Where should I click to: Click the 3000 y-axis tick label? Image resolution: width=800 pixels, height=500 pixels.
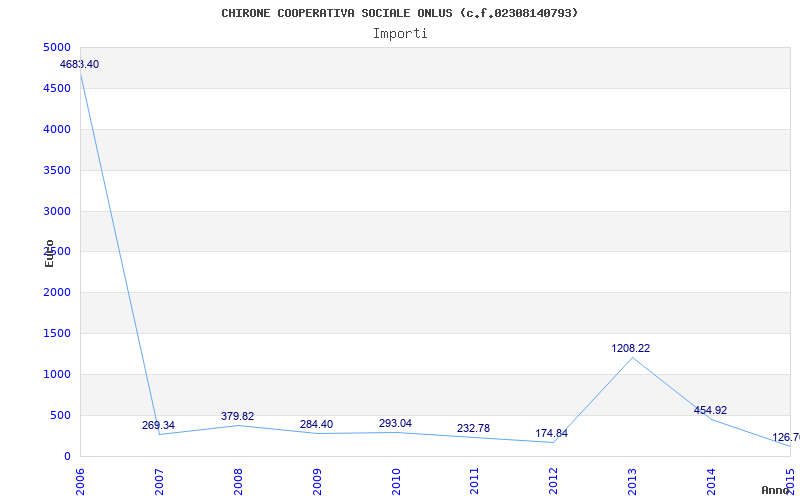tap(57, 211)
